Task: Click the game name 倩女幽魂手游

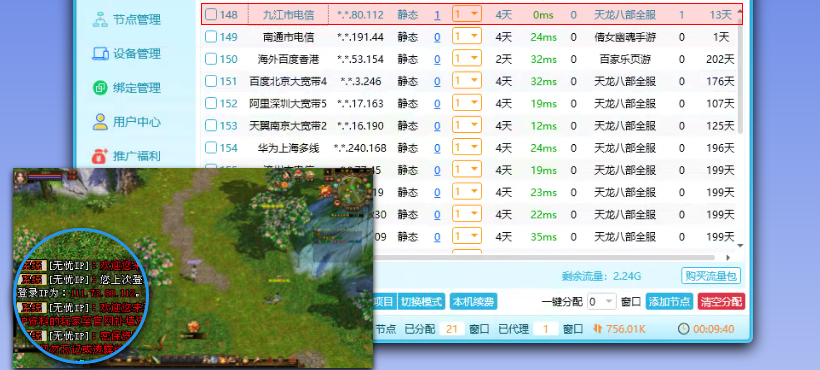Action: pyautogui.click(x=625, y=37)
